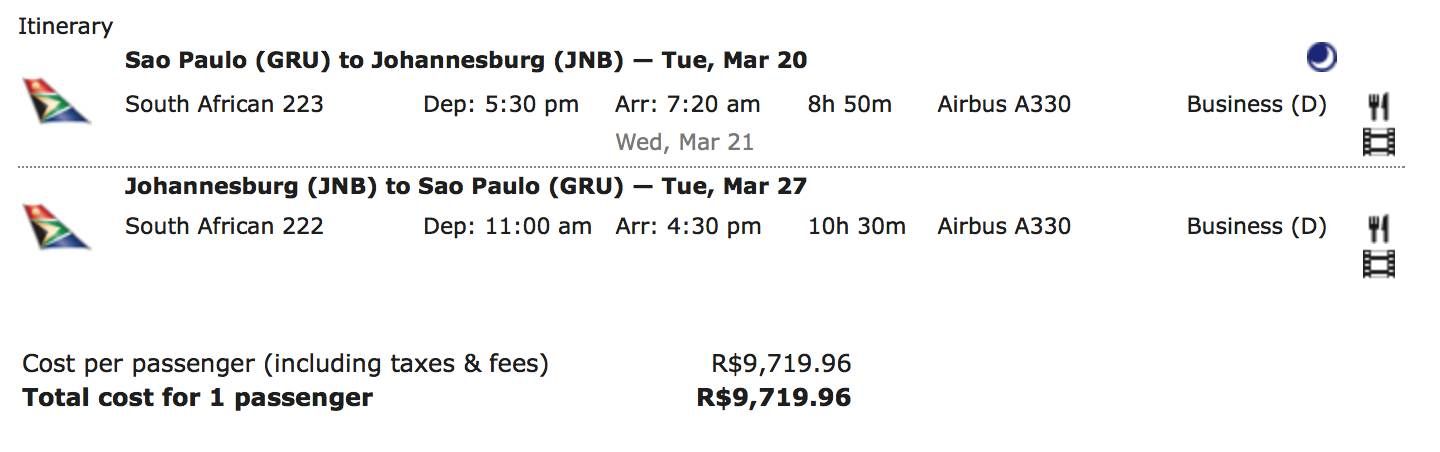Viewport: 1440px width, 452px height.
Task: Click the 8h 50m flight duration
Action: point(850,104)
